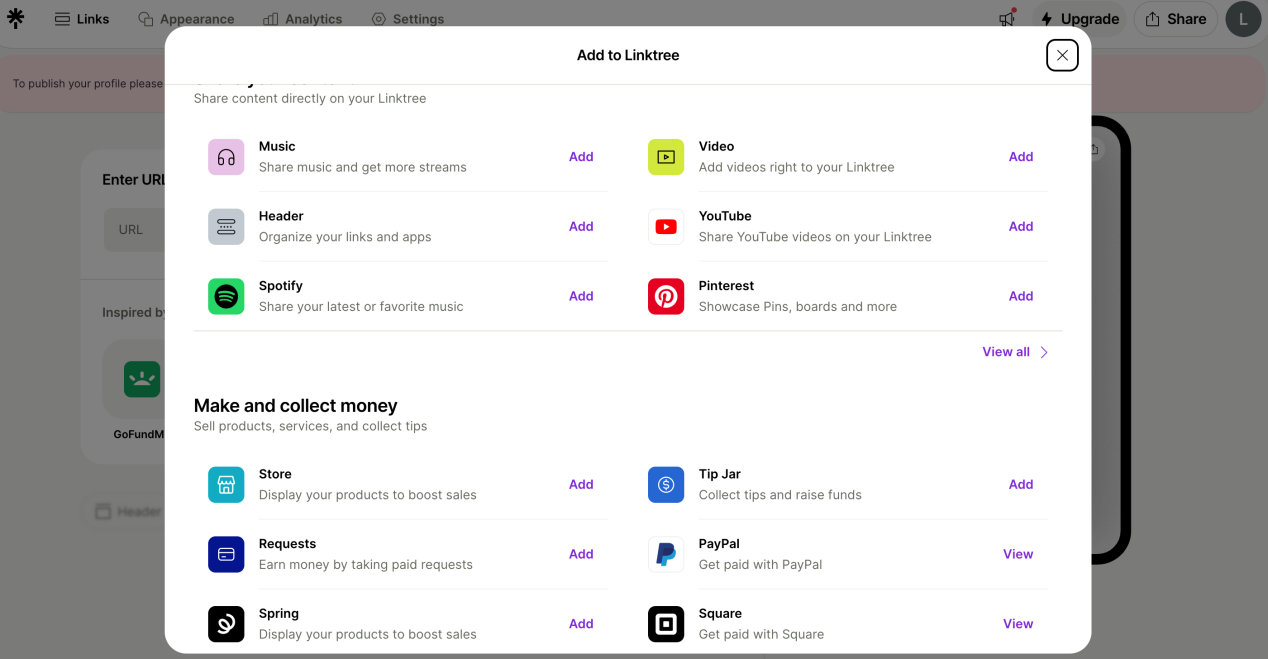Click 'Earn money by taking paid requests' text
1268x659 pixels.
(366, 565)
